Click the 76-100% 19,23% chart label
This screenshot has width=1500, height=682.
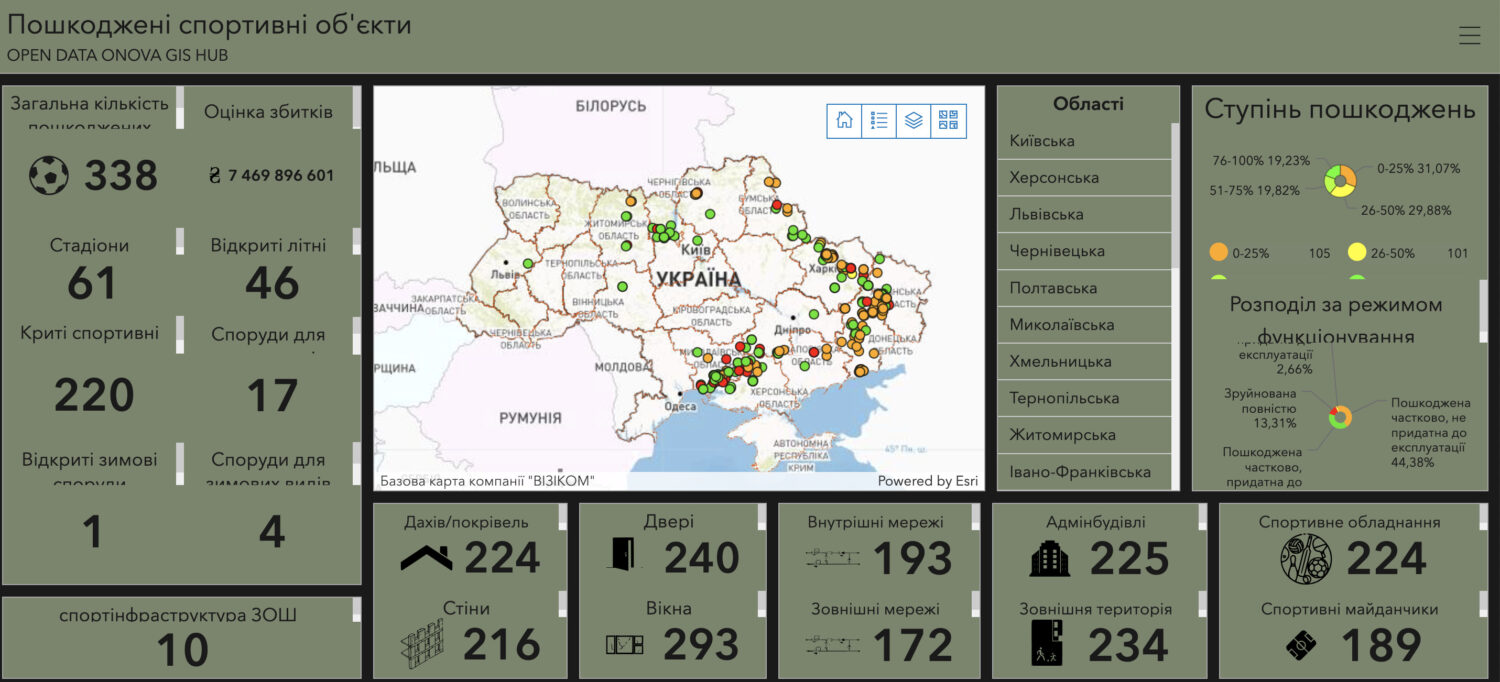coord(1260,159)
